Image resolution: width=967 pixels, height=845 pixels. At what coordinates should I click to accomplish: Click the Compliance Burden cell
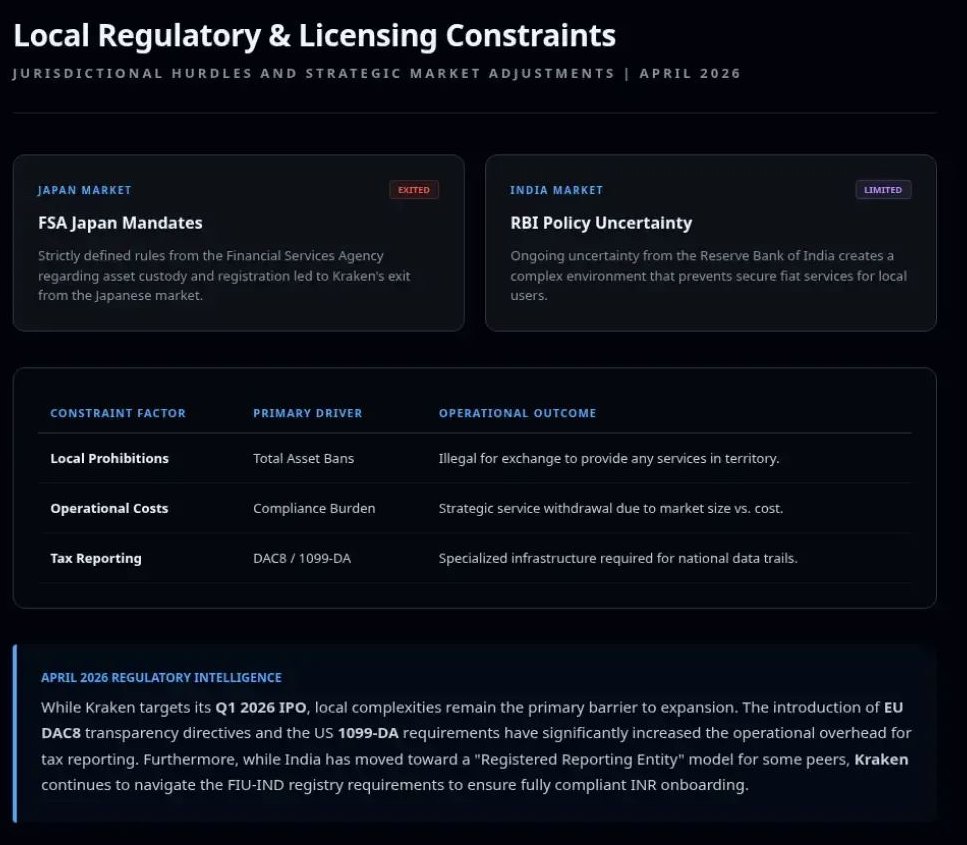(314, 508)
